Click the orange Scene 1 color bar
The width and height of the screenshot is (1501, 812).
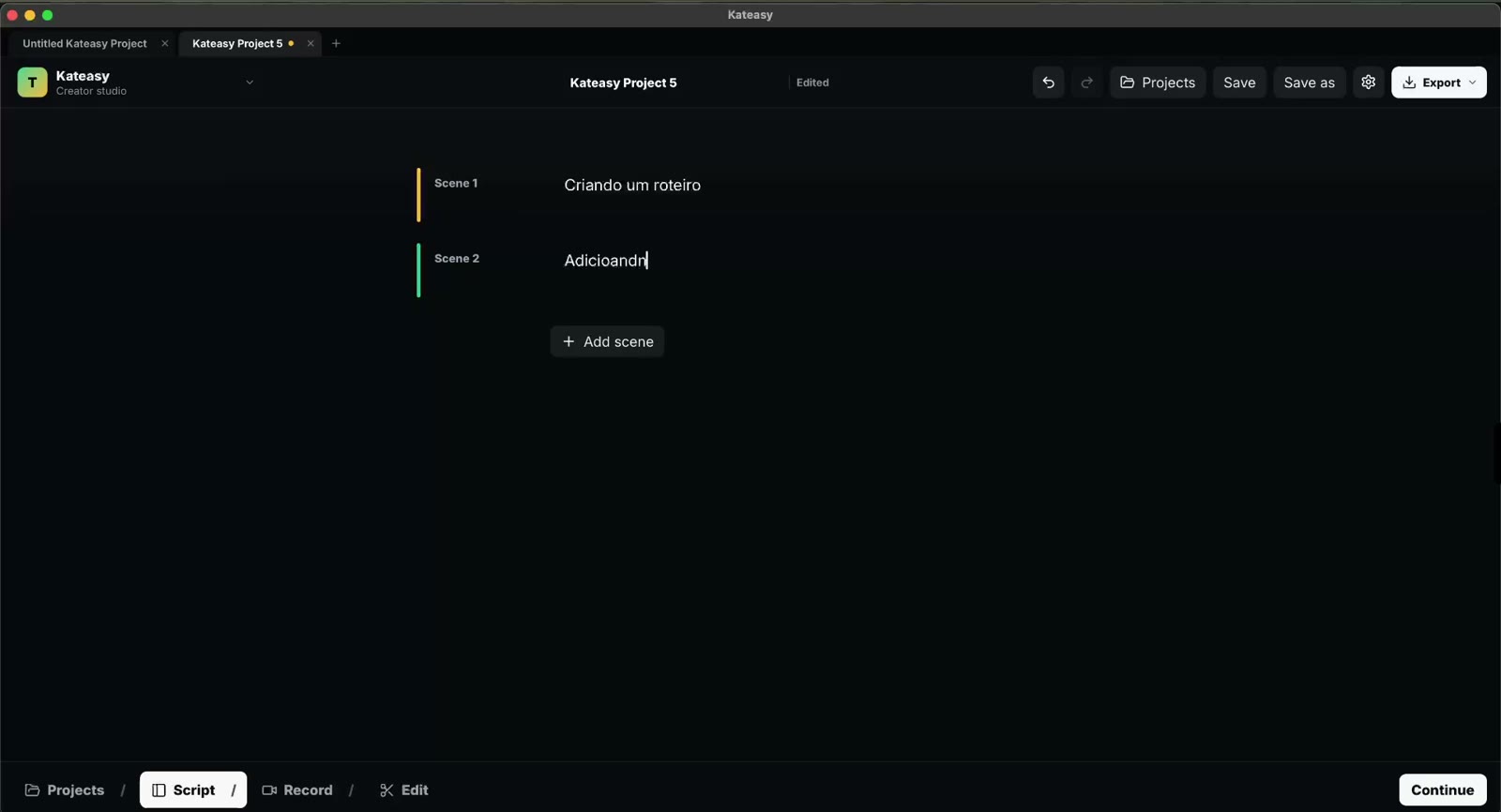click(418, 195)
